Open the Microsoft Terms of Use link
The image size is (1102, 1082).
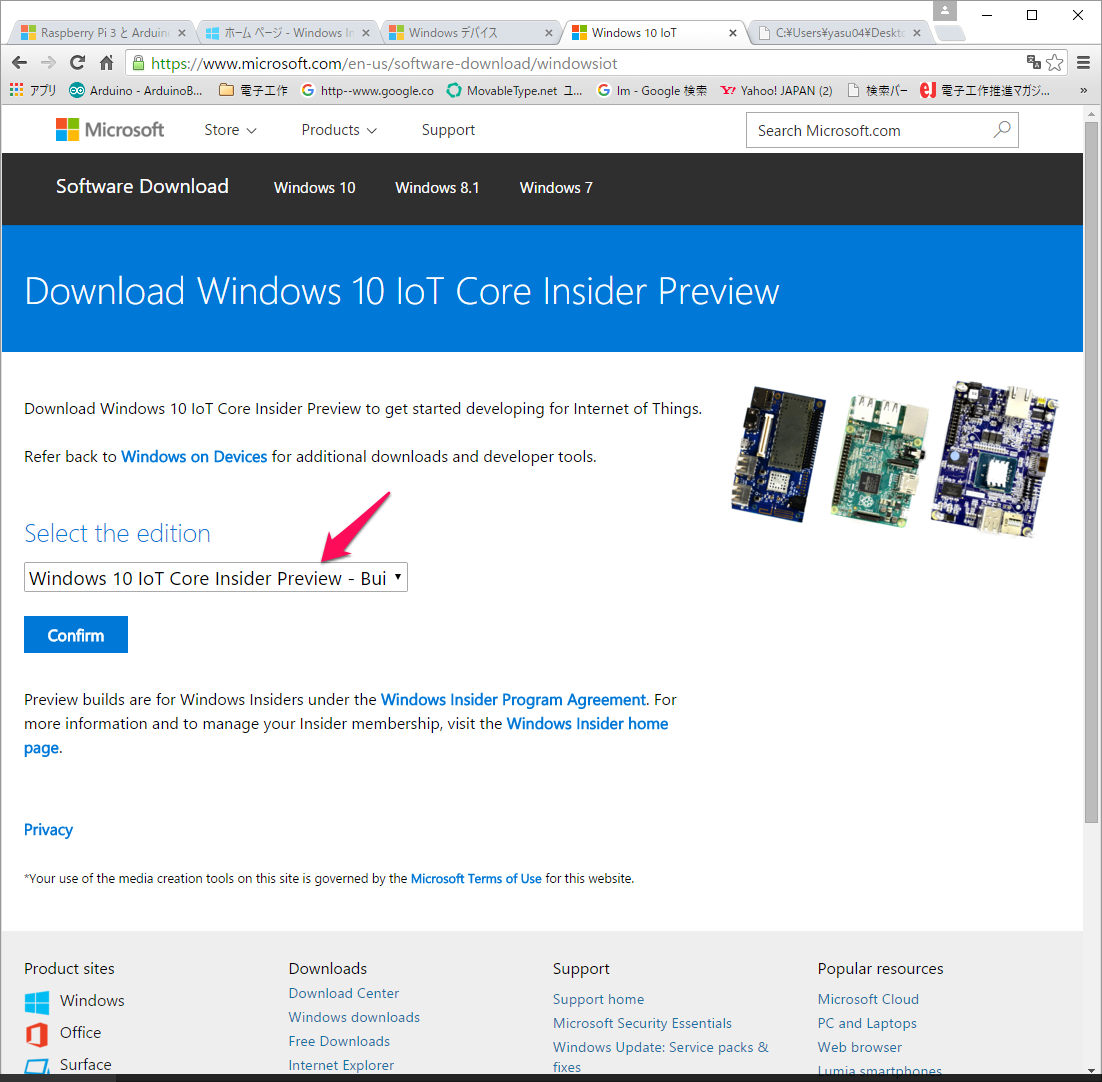coord(476,878)
